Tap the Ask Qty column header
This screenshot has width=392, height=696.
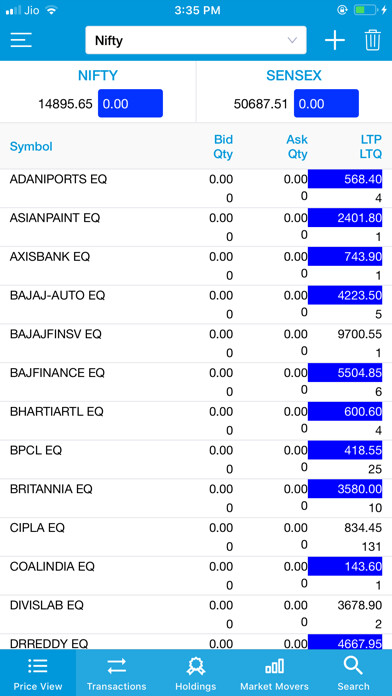coord(297,147)
